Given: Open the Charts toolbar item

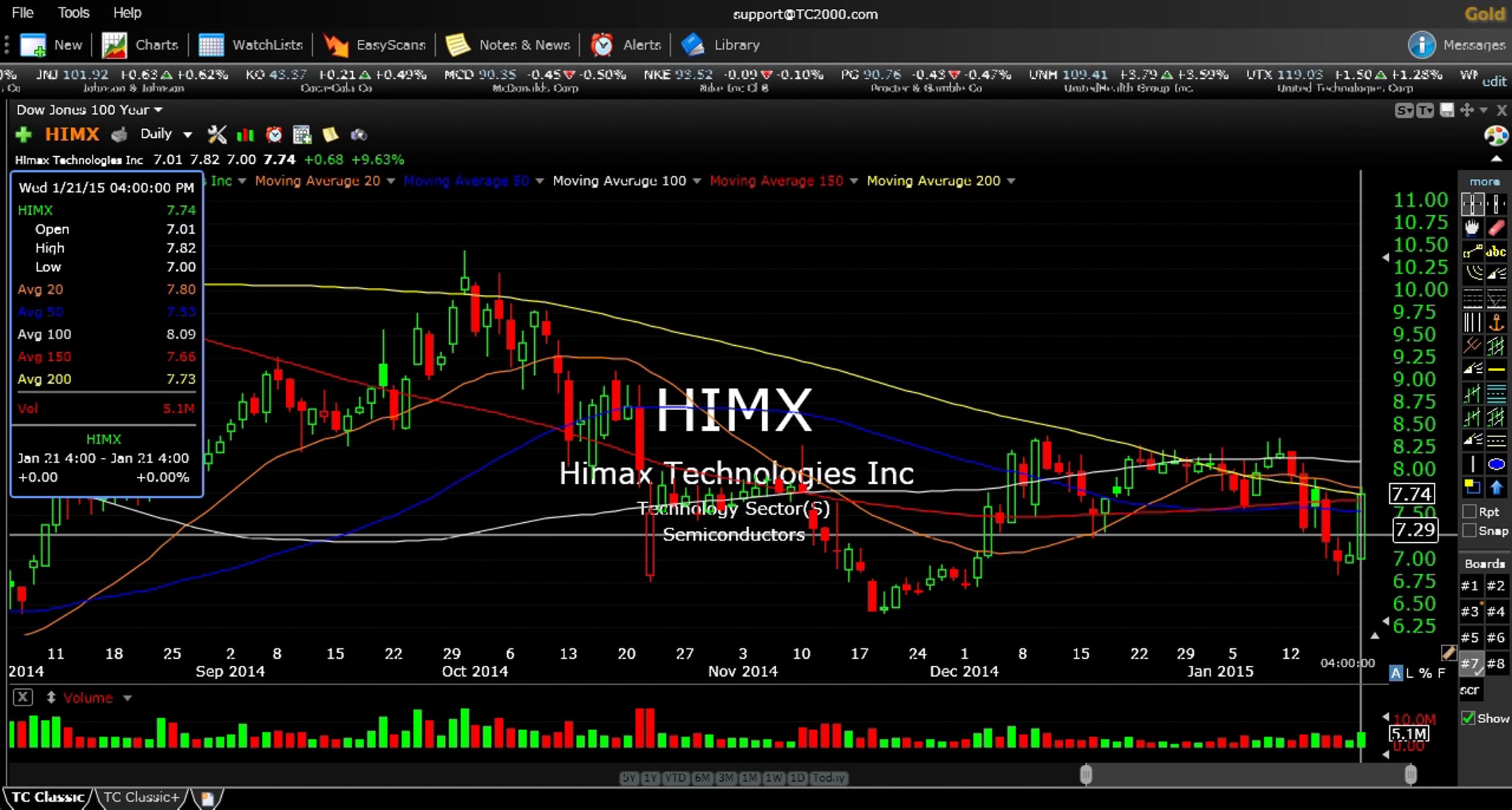Looking at the screenshot, I should click(x=140, y=45).
